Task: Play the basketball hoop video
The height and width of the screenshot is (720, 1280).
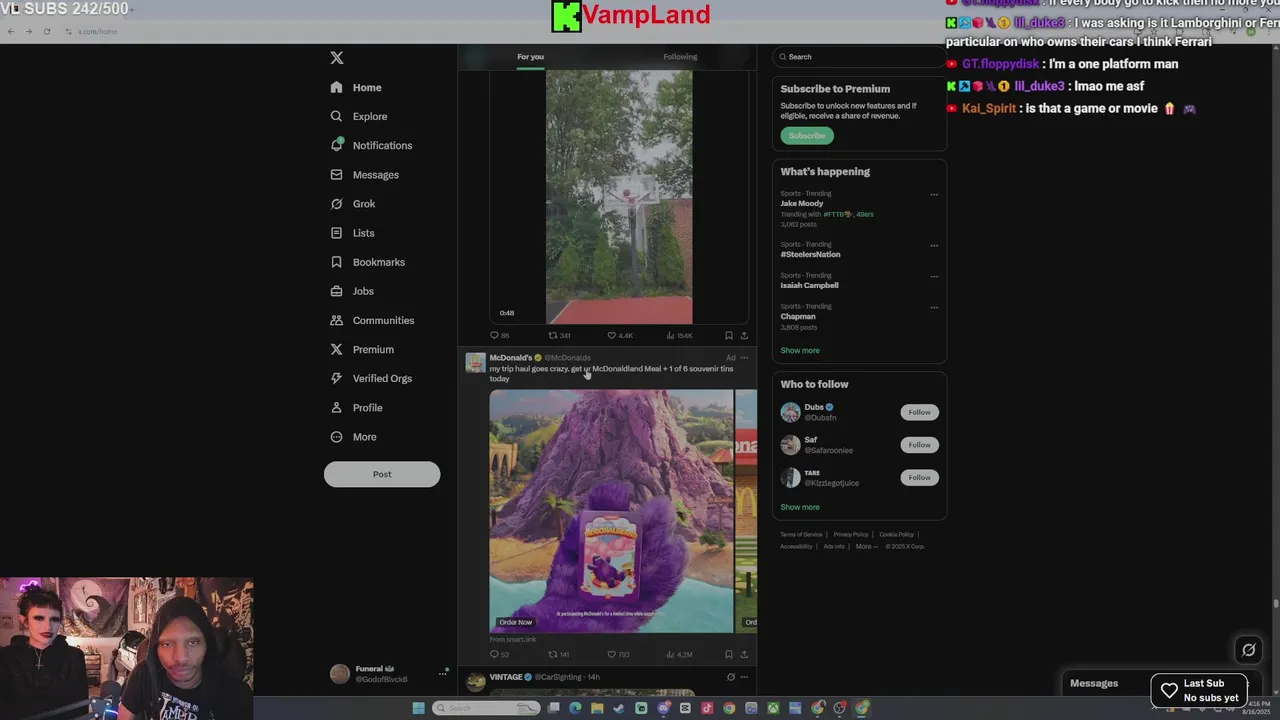Action: point(619,197)
